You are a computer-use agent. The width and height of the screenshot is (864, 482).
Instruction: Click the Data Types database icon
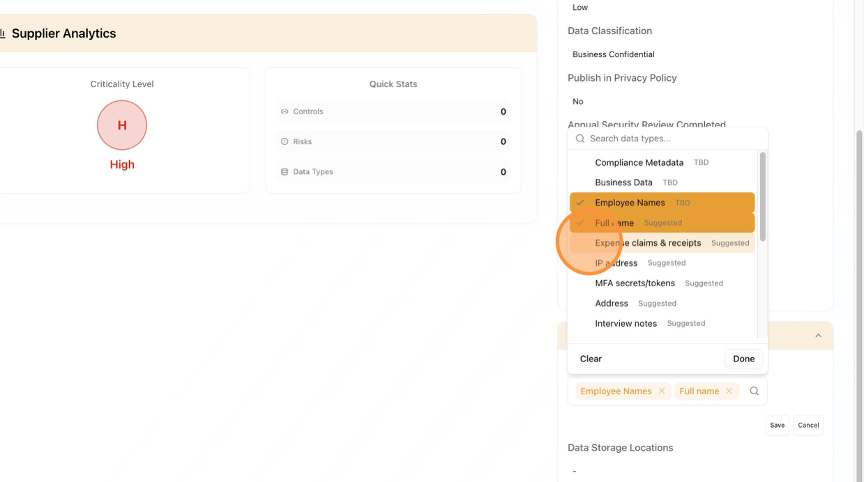285,172
